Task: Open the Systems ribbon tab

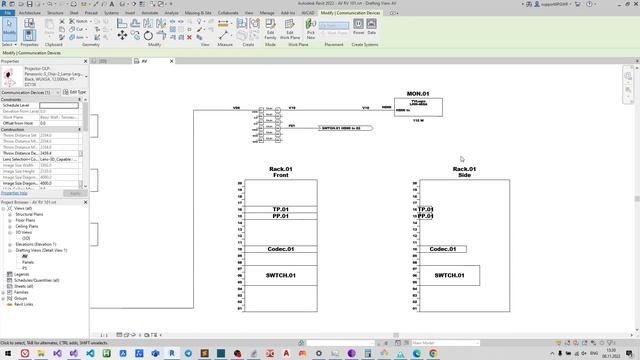Action: click(x=111, y=13)
